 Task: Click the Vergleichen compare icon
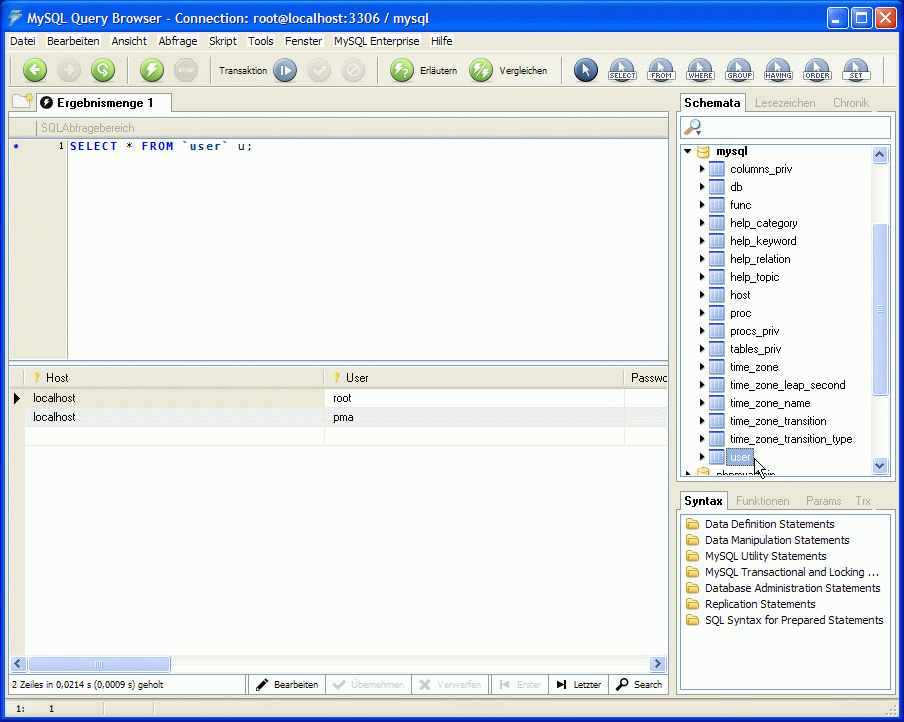[481, 70]
